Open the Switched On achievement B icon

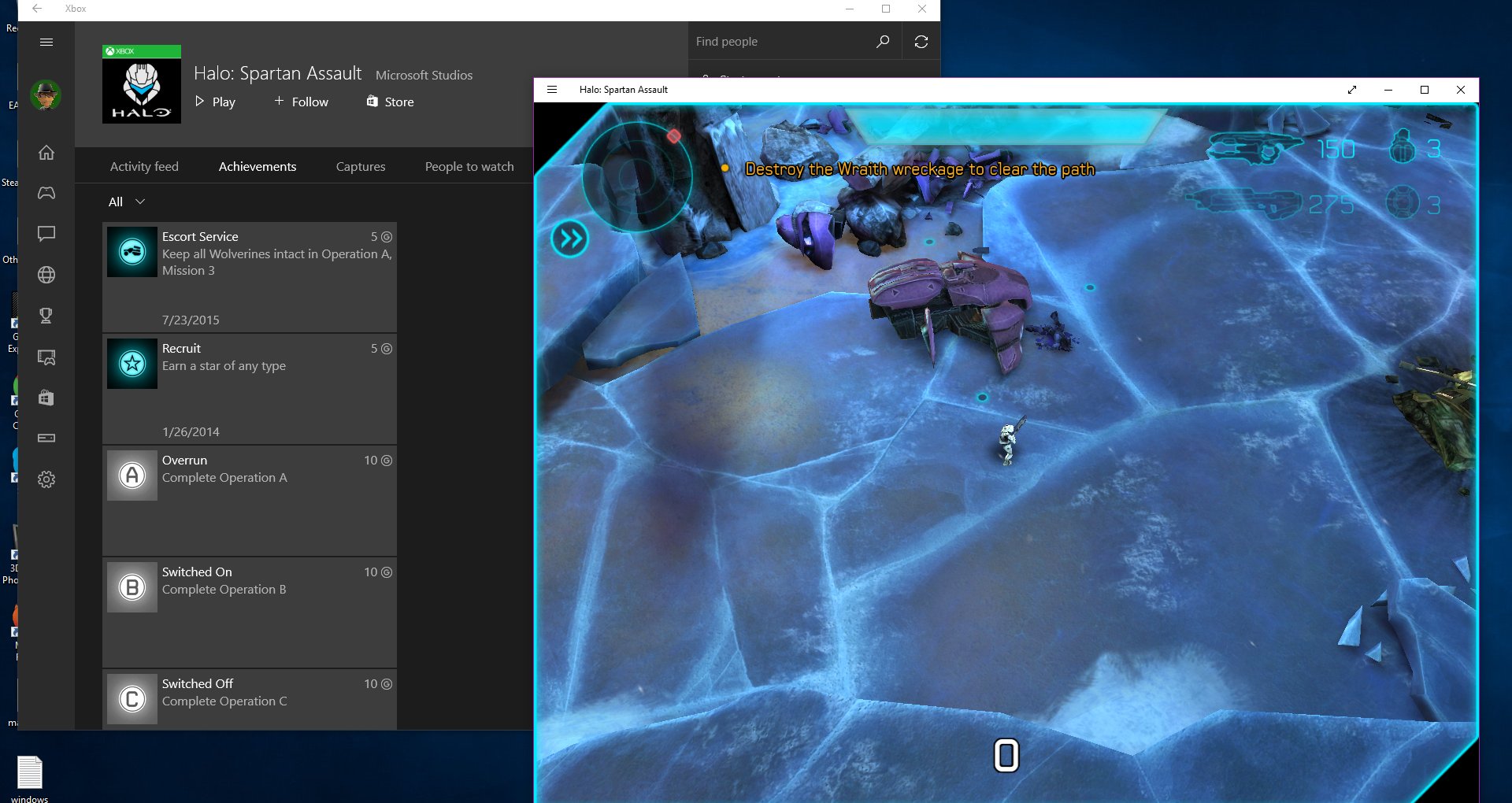(132, 587)
